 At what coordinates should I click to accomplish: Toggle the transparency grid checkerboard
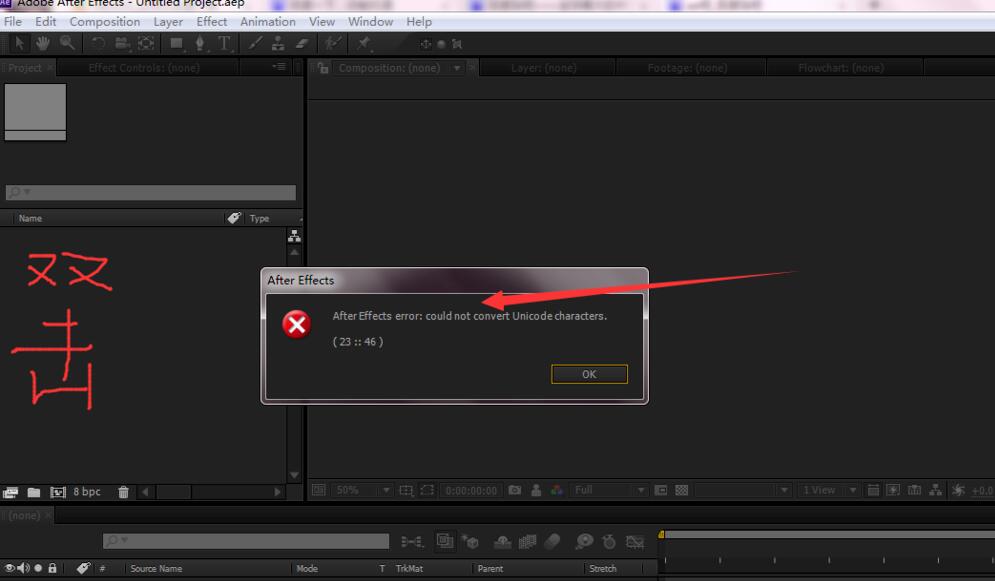pyautogui.click(x=682, y=490)
